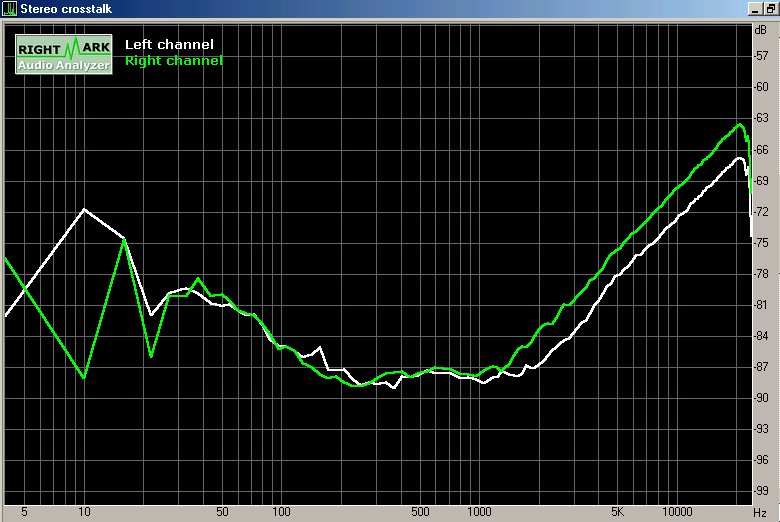Viewport: 780px width, 522px height.
Task: Click the '-96' dB axis value
Action: tap(761, 460)
